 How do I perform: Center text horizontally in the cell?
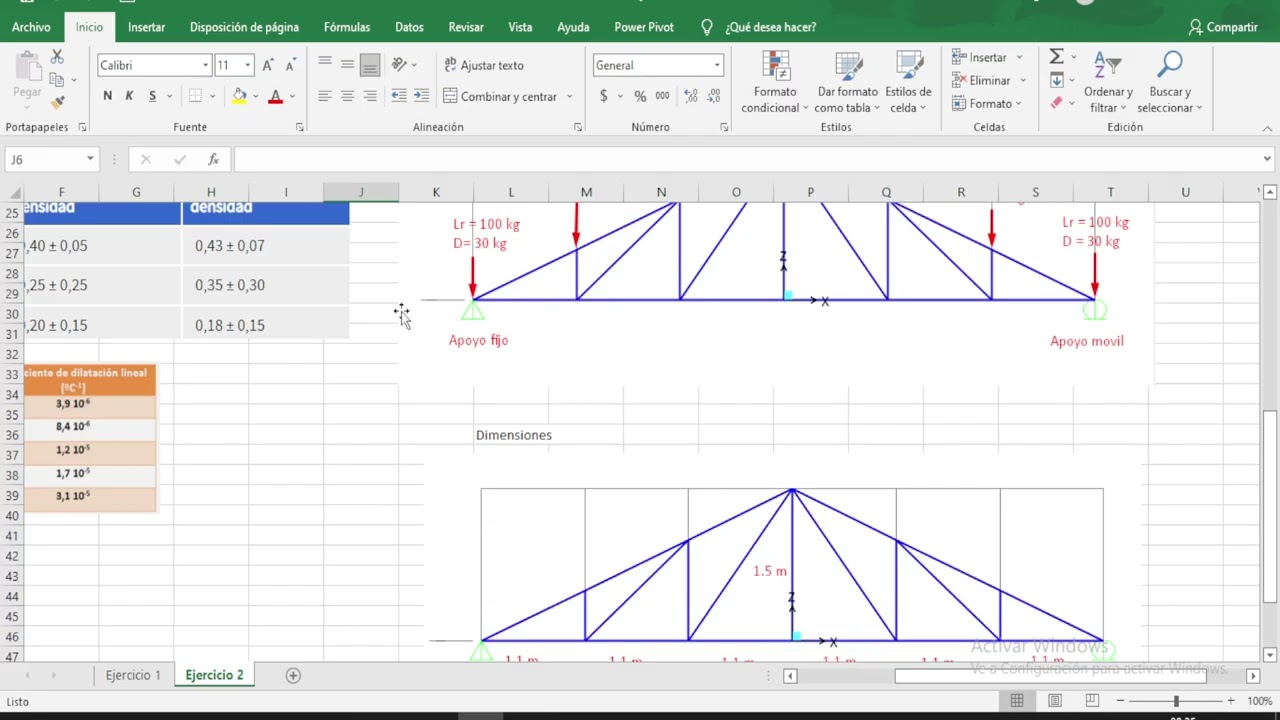click(x=347, y=96)
